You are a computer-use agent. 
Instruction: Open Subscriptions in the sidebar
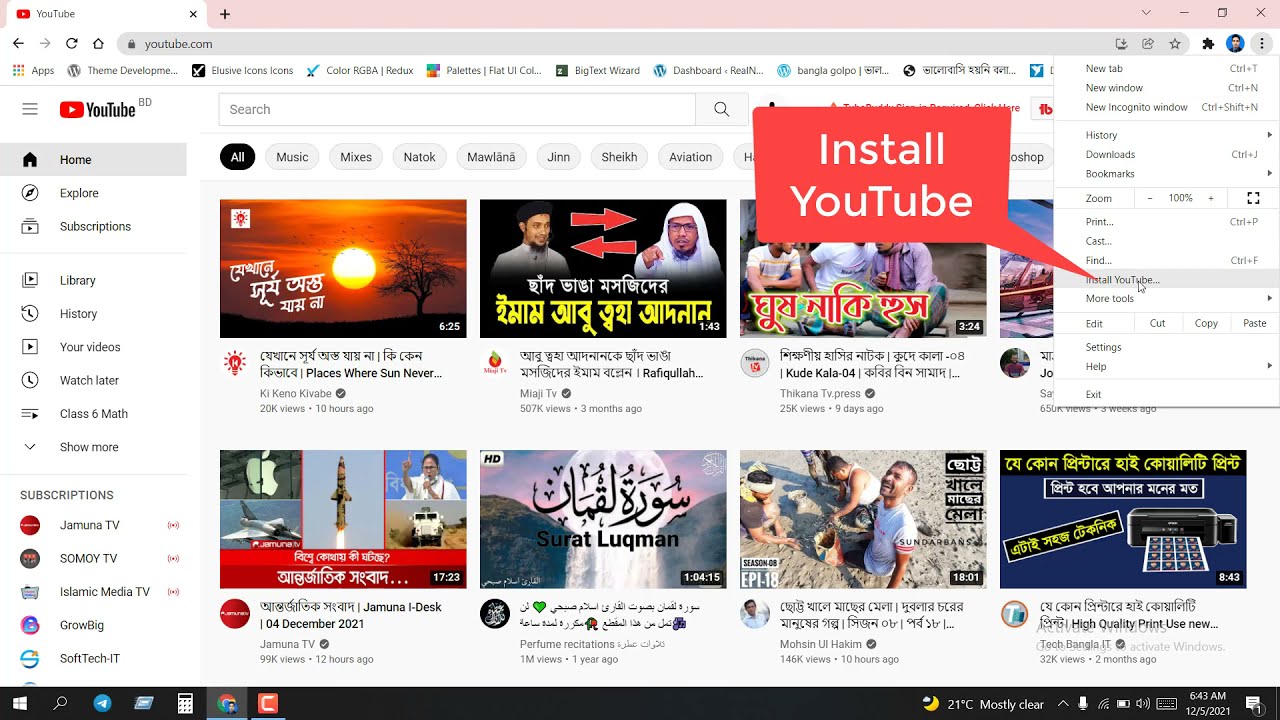pos(93,226)
